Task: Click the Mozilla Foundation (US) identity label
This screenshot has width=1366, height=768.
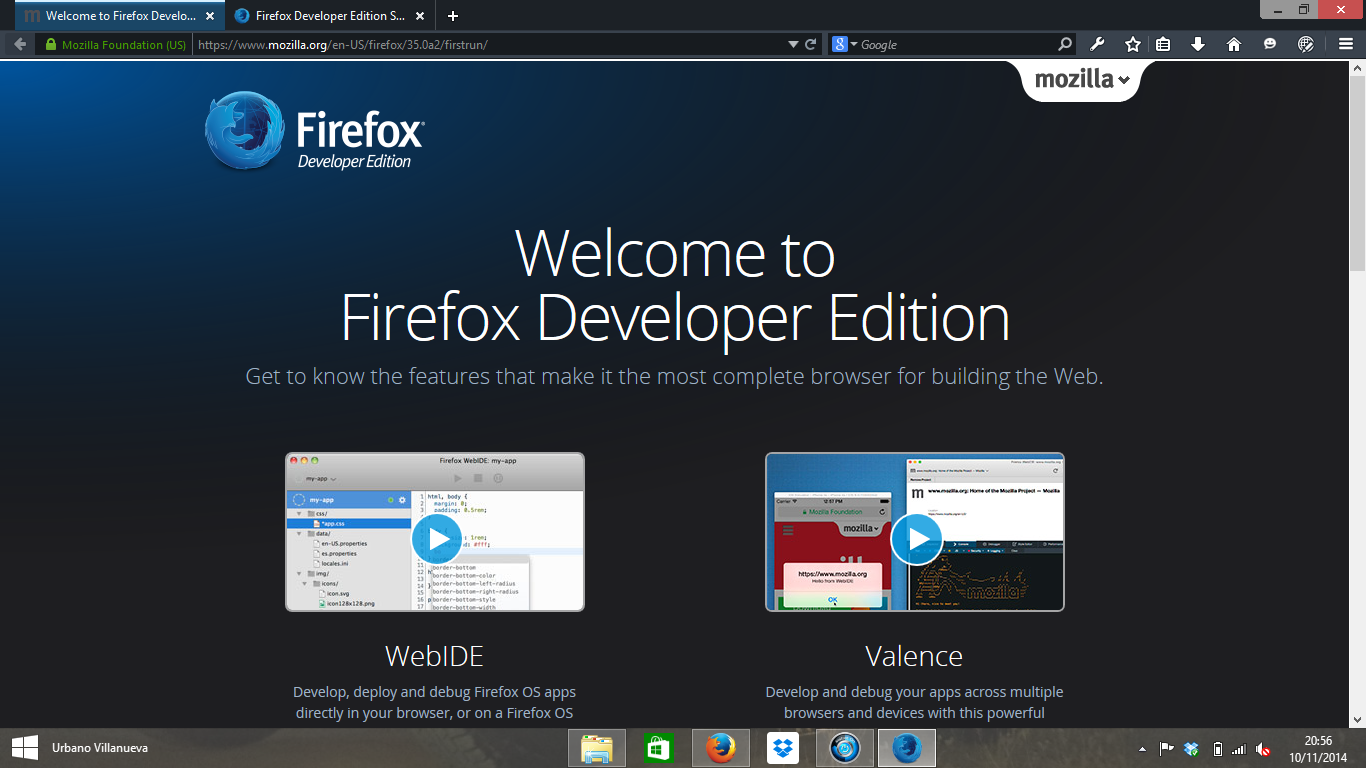Action: [x=124, y=45]
